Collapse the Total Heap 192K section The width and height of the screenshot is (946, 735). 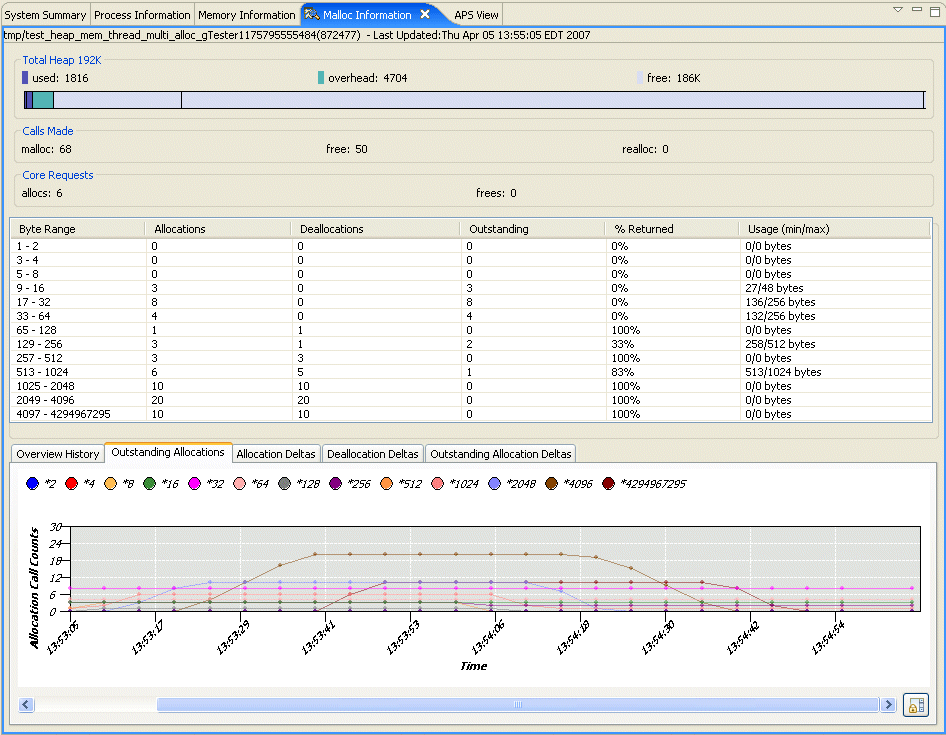coord(62,60)
